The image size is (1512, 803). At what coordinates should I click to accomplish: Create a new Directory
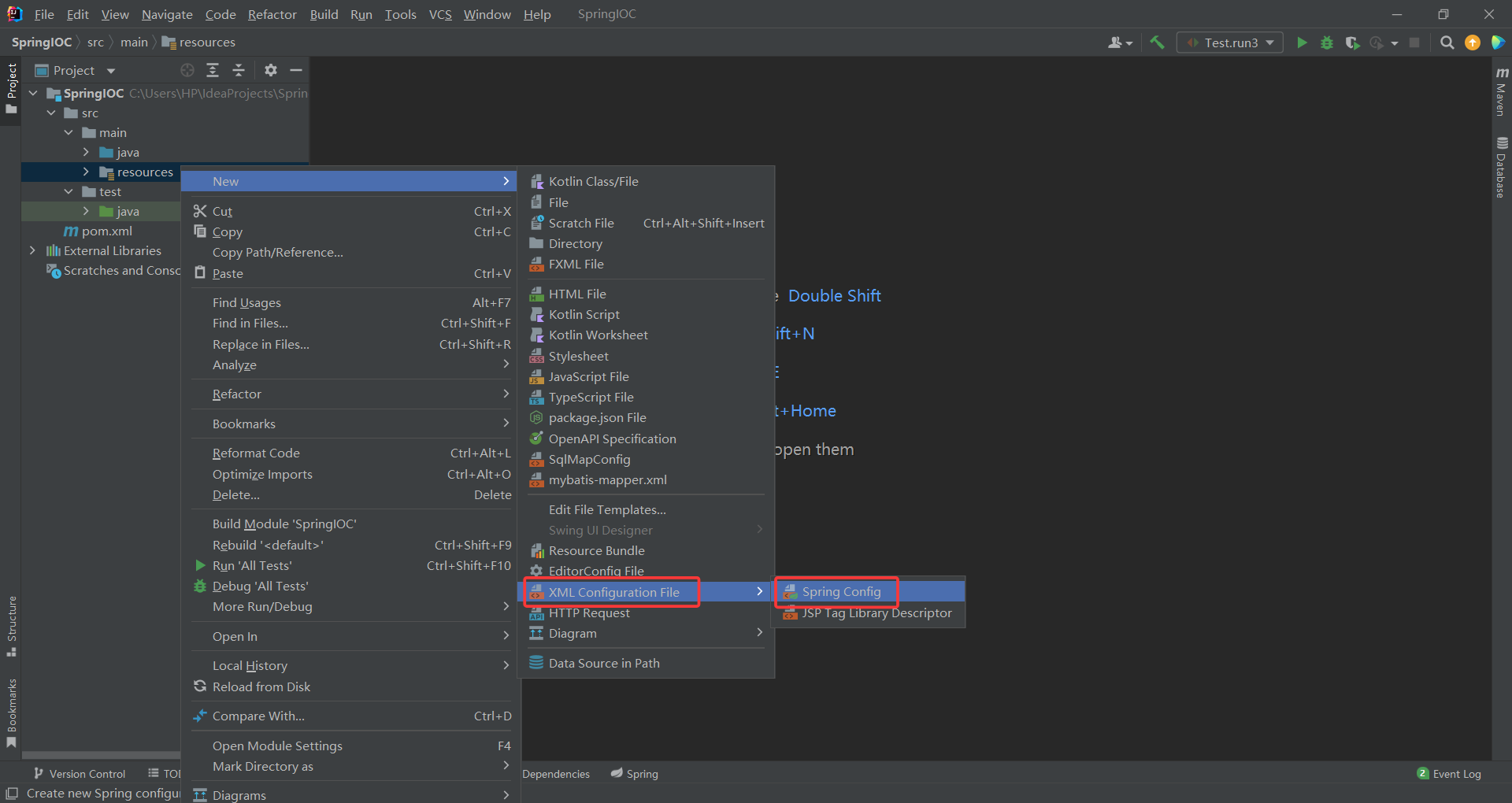coord(646,243)
